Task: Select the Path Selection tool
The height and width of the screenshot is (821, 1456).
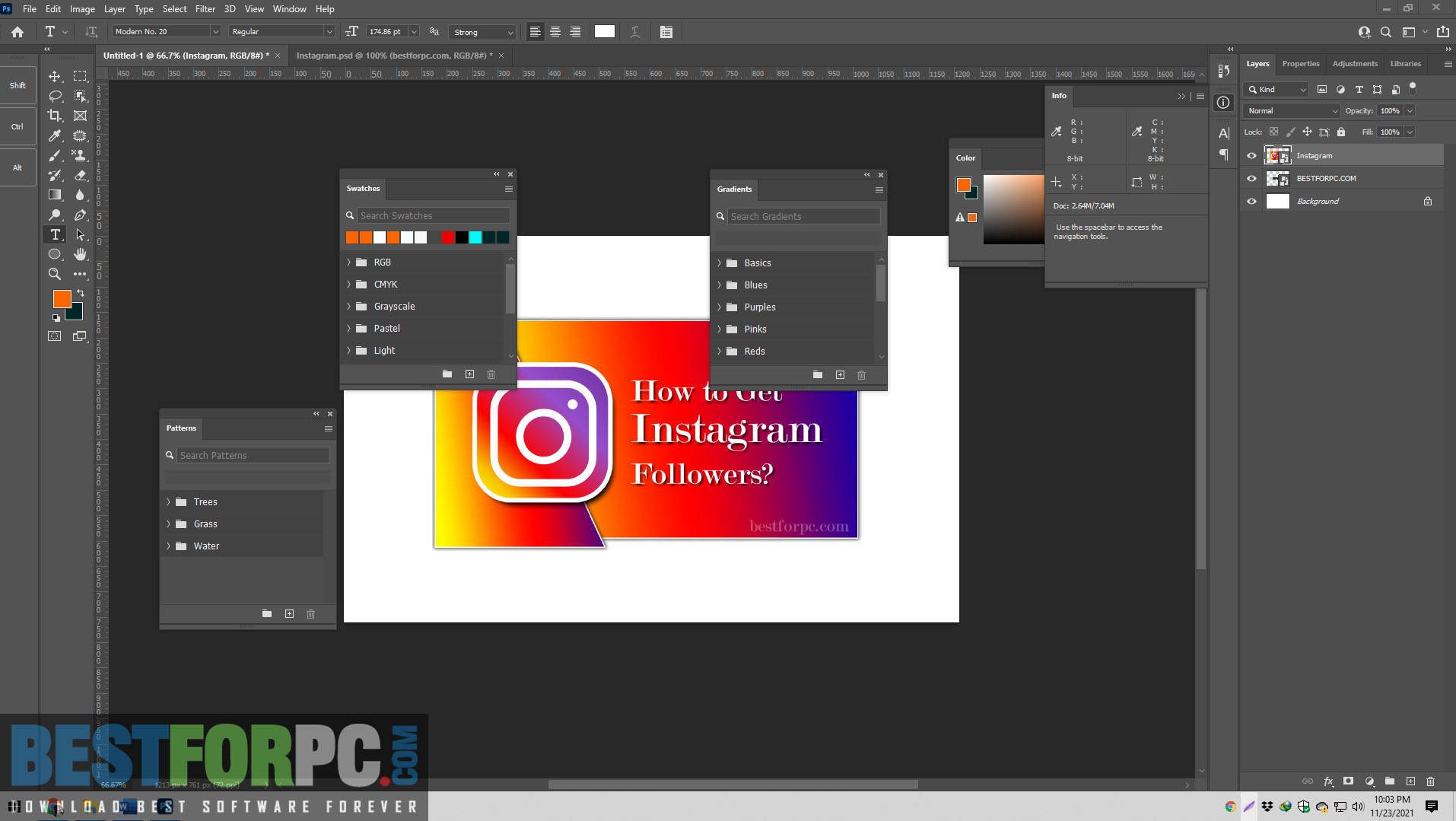Action: click(80, 234)
